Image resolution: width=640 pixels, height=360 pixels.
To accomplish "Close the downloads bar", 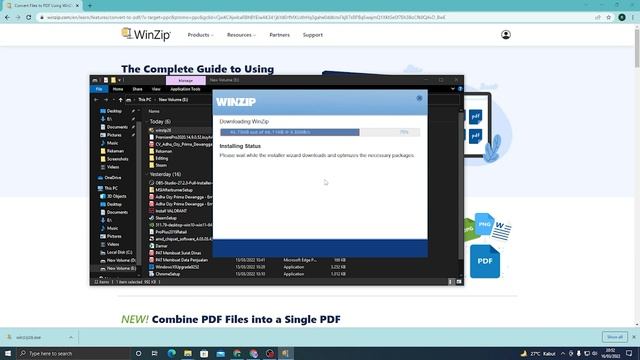I will [x=634, y=337].
